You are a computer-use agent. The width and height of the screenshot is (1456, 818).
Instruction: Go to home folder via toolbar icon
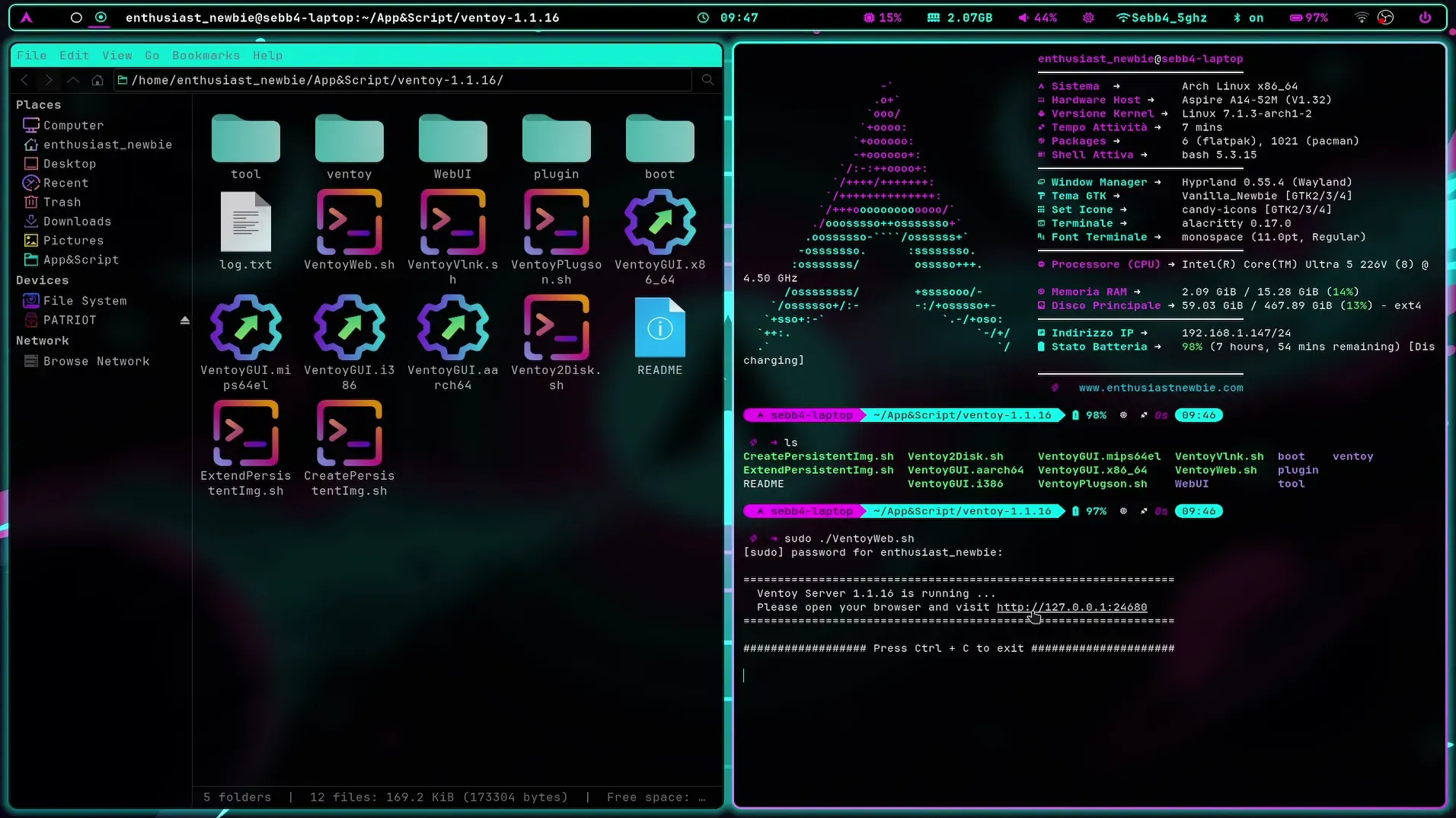pos(97,80)
